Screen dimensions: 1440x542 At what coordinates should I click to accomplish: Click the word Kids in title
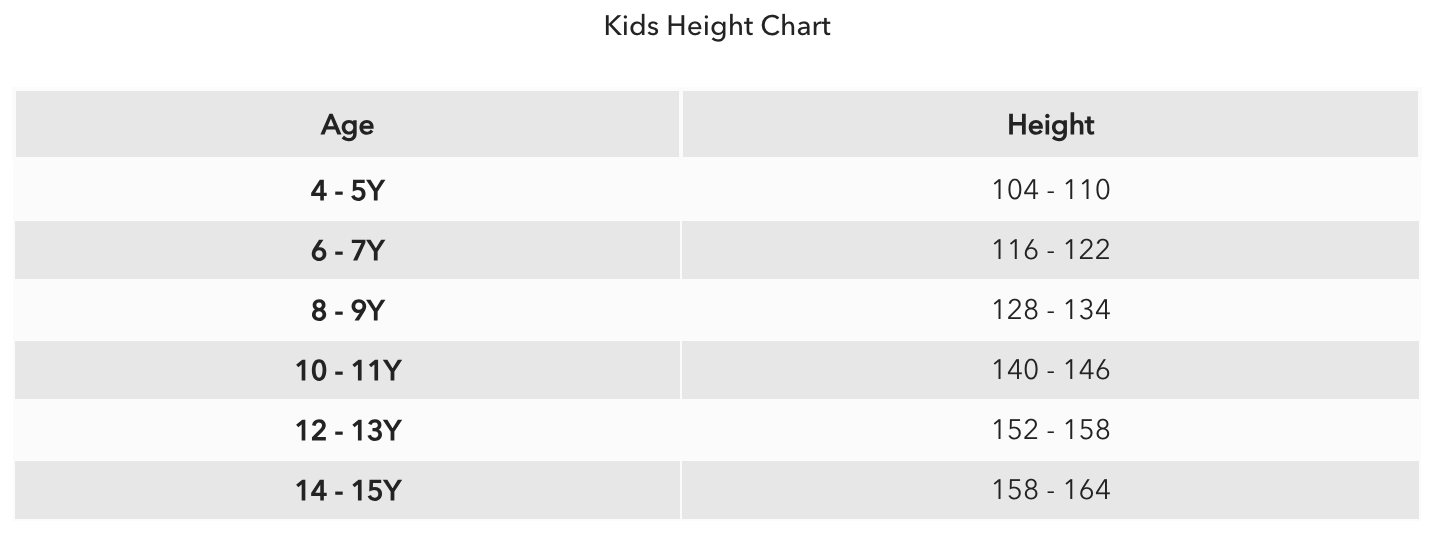pos(631,25)
